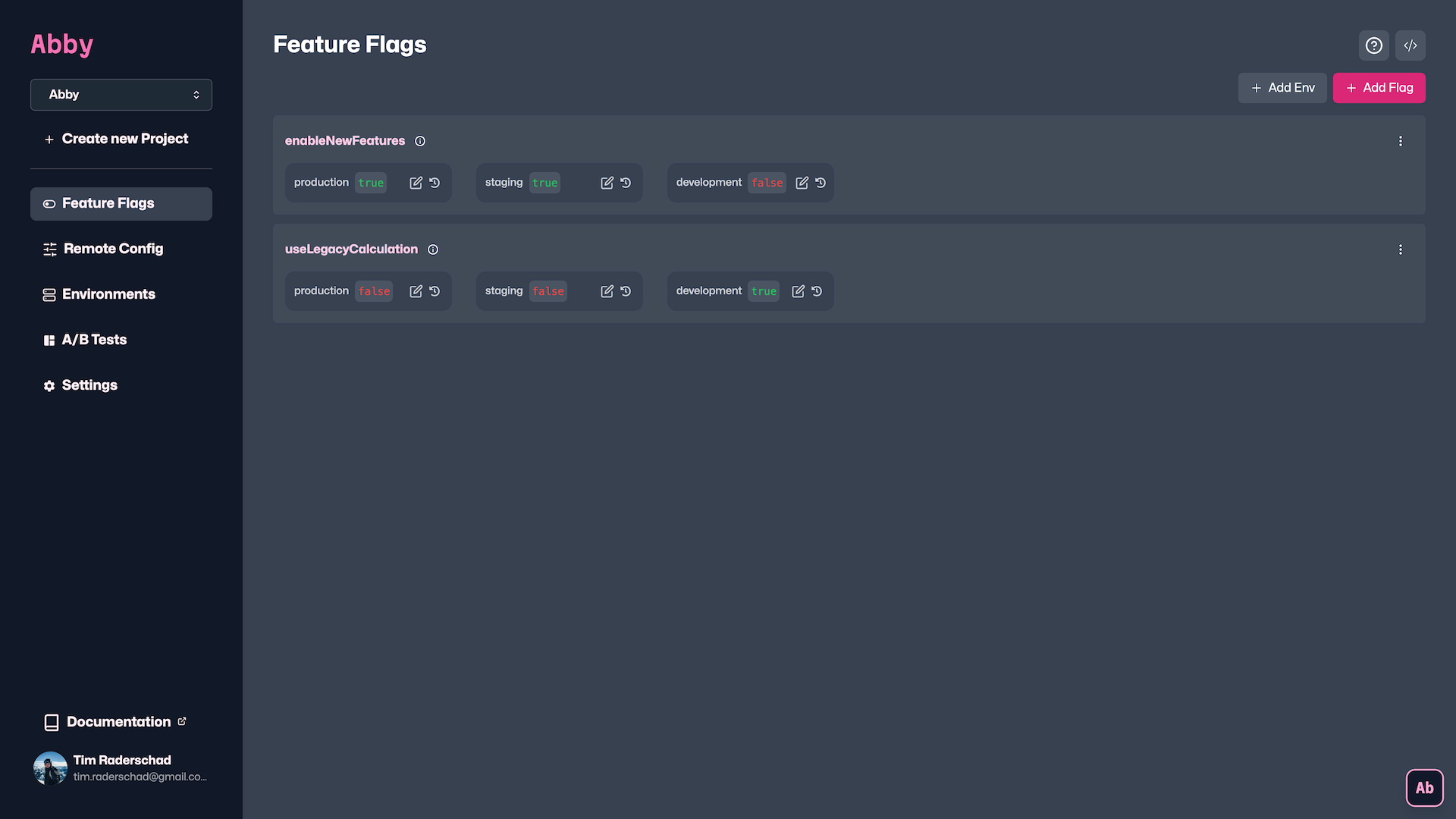This screenshot has width=1456, height=819.
Task: Click the tim.raderschad@gmail.co... email text
Action: (140, 777)
